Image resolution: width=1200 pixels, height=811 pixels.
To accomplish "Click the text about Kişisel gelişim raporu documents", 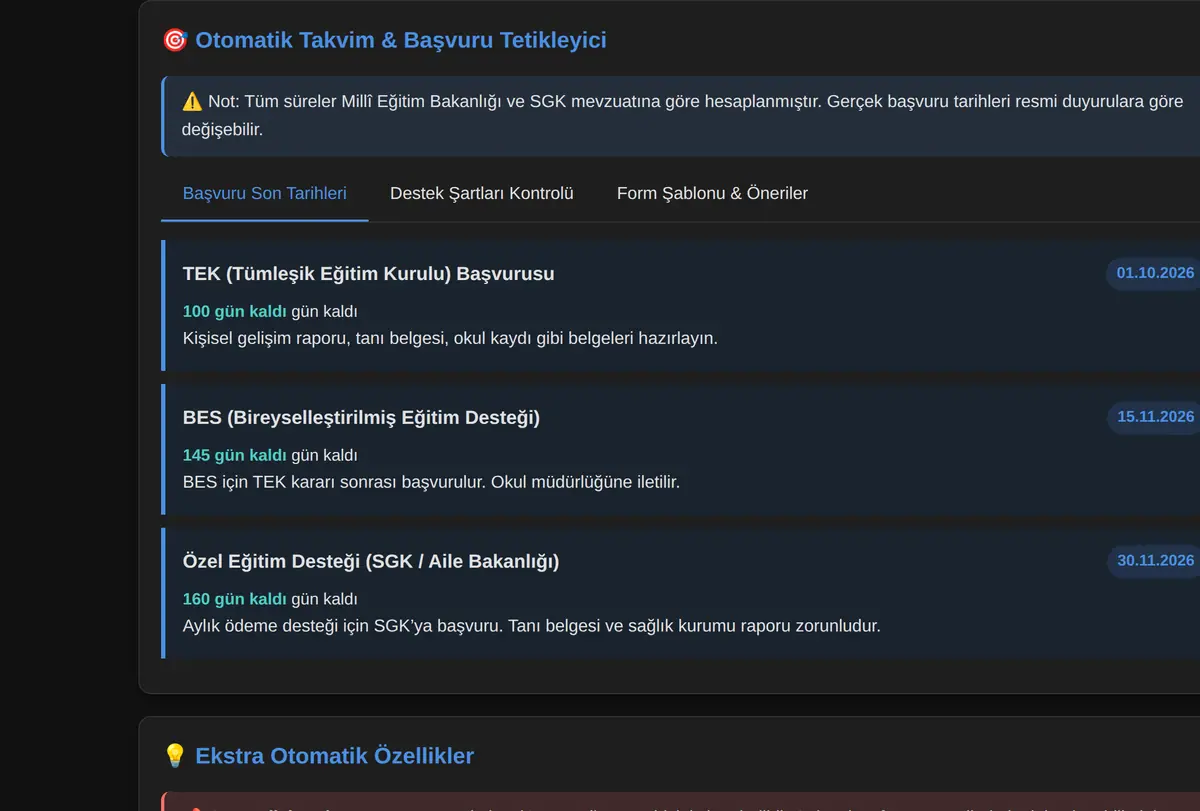I will [450, 338].
